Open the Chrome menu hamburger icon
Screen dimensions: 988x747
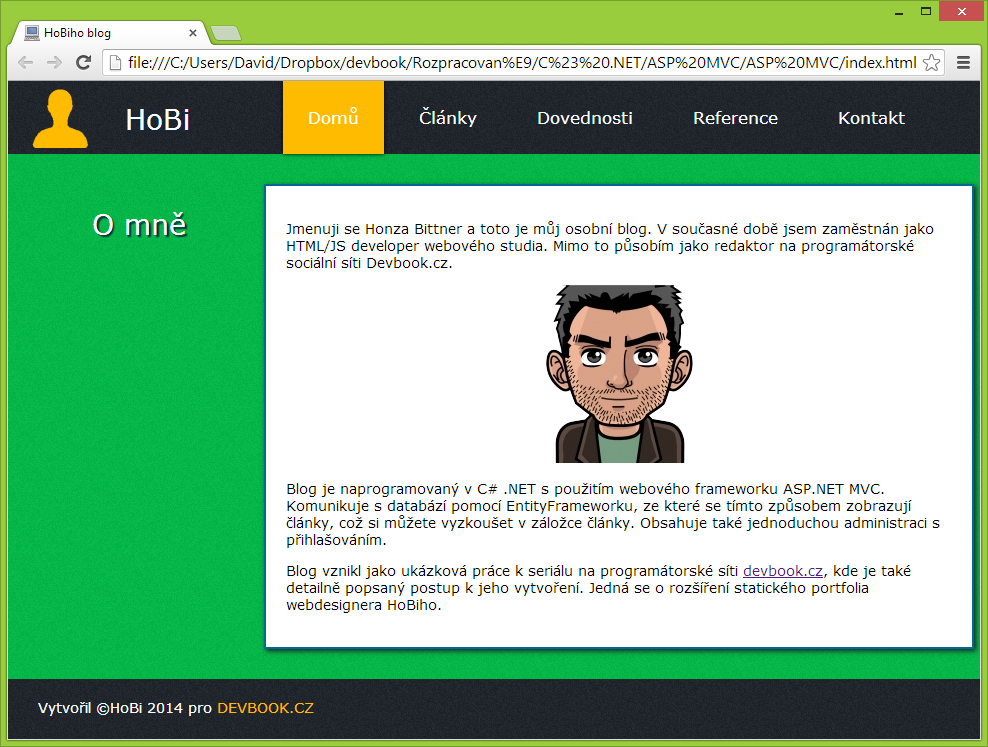963,61
